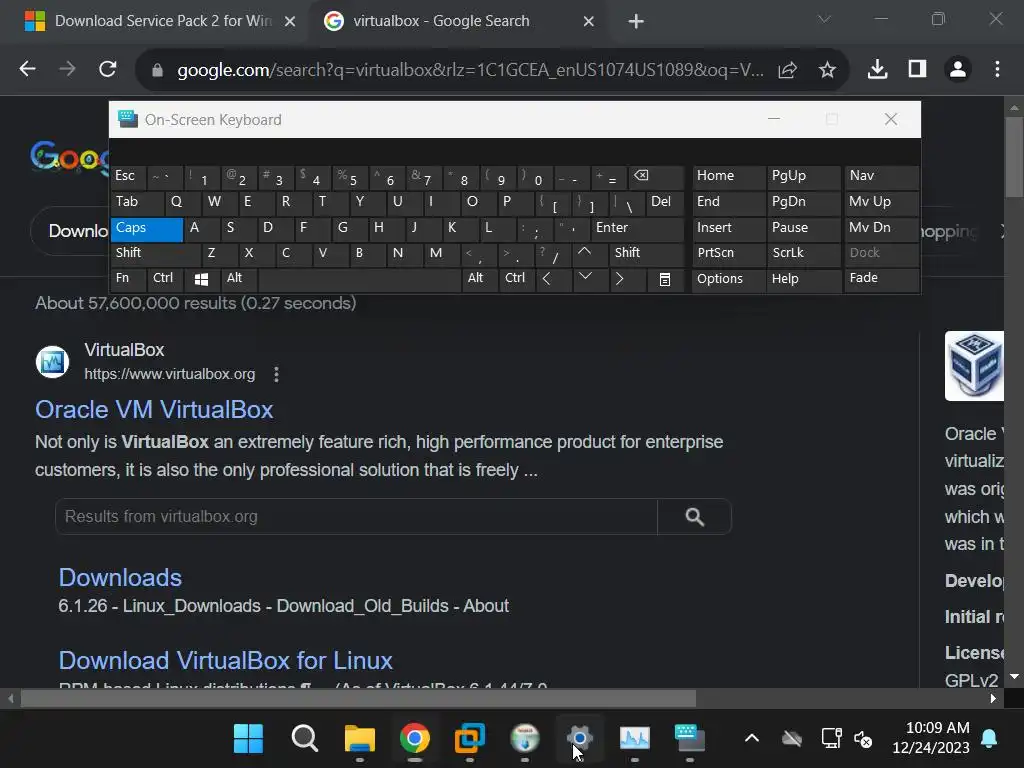Open Google Chrome taskbar icon
The height and width of the screenshot is (768, 1024).
click(x=415, y=739)
